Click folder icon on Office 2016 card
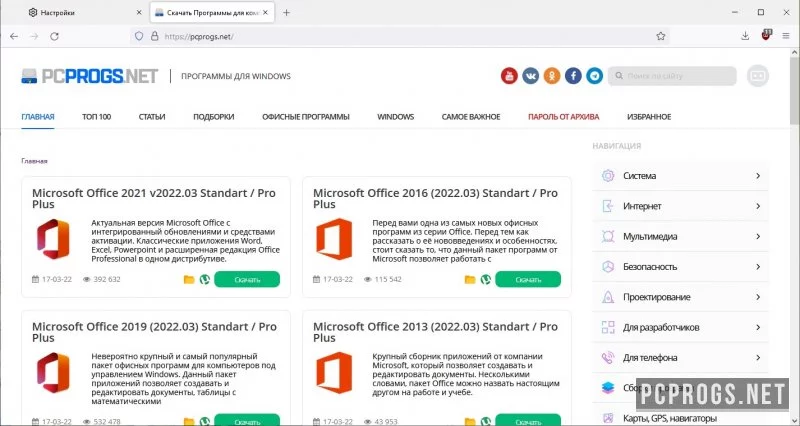 [x=470, y=280]
